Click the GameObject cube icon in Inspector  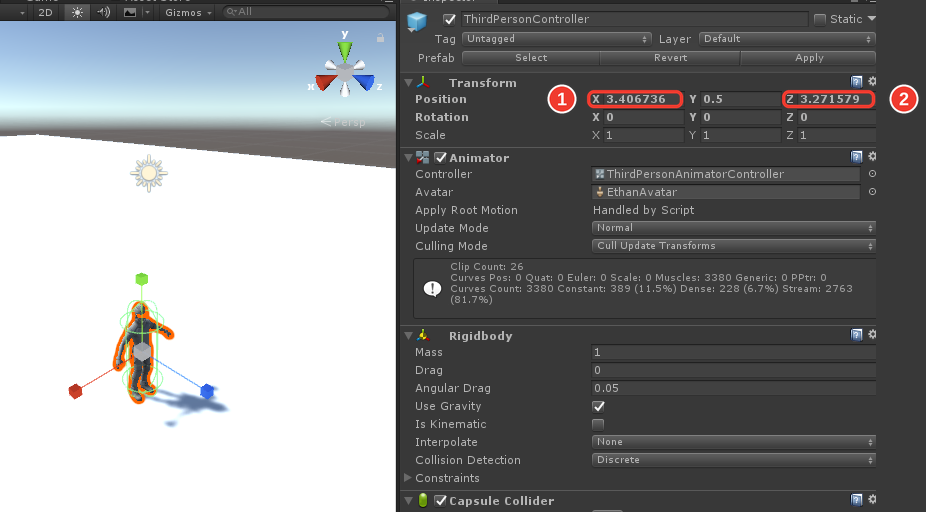[417, 22]
